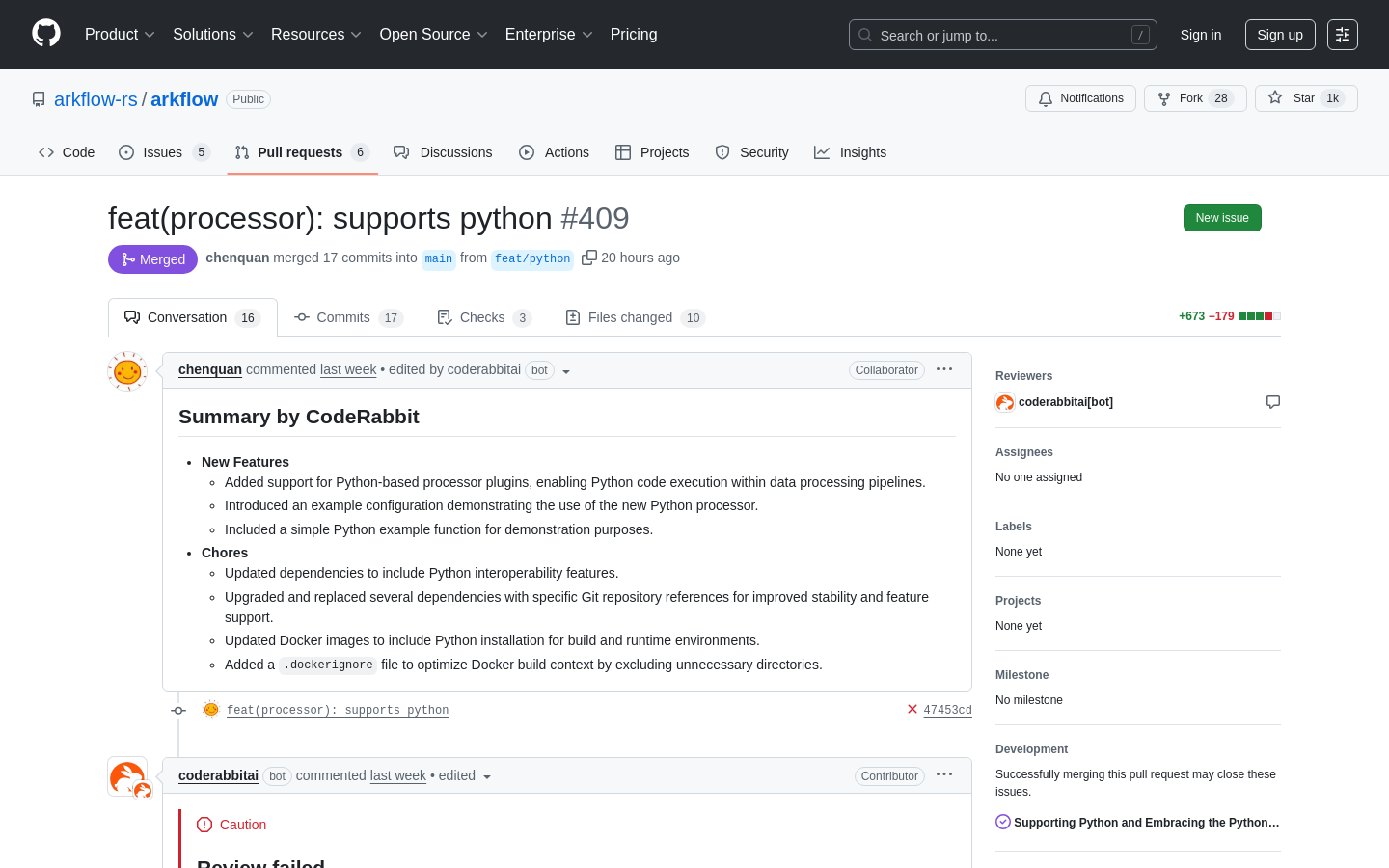1389x868 pixels.
Task: Open the arkflow repository link
Action: pyautogui.click(x=184, y=99)
